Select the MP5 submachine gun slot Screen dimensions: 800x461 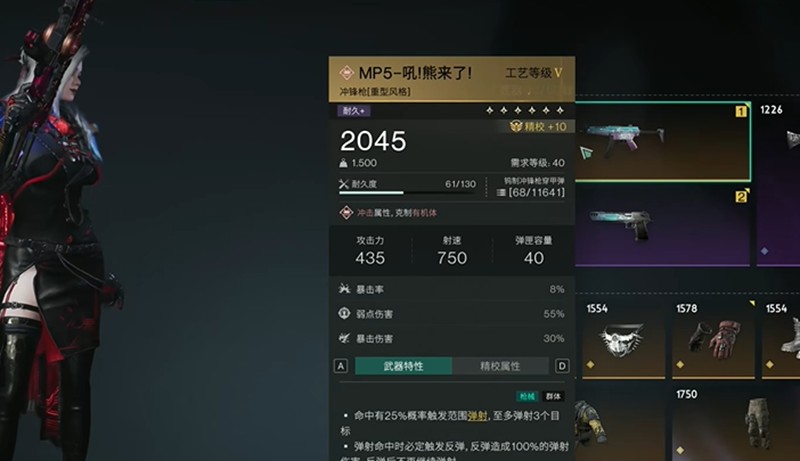663,142
